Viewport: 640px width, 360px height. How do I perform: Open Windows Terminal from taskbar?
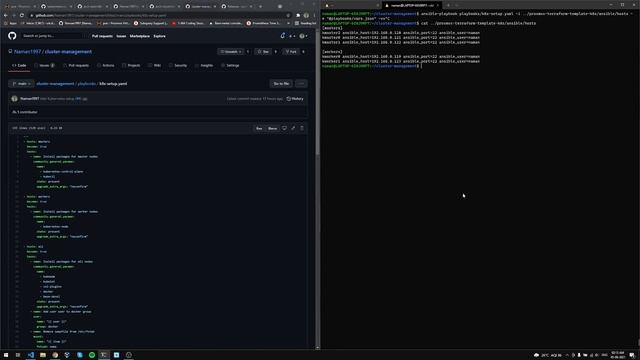pyautogui.click(x=104, y=355)
